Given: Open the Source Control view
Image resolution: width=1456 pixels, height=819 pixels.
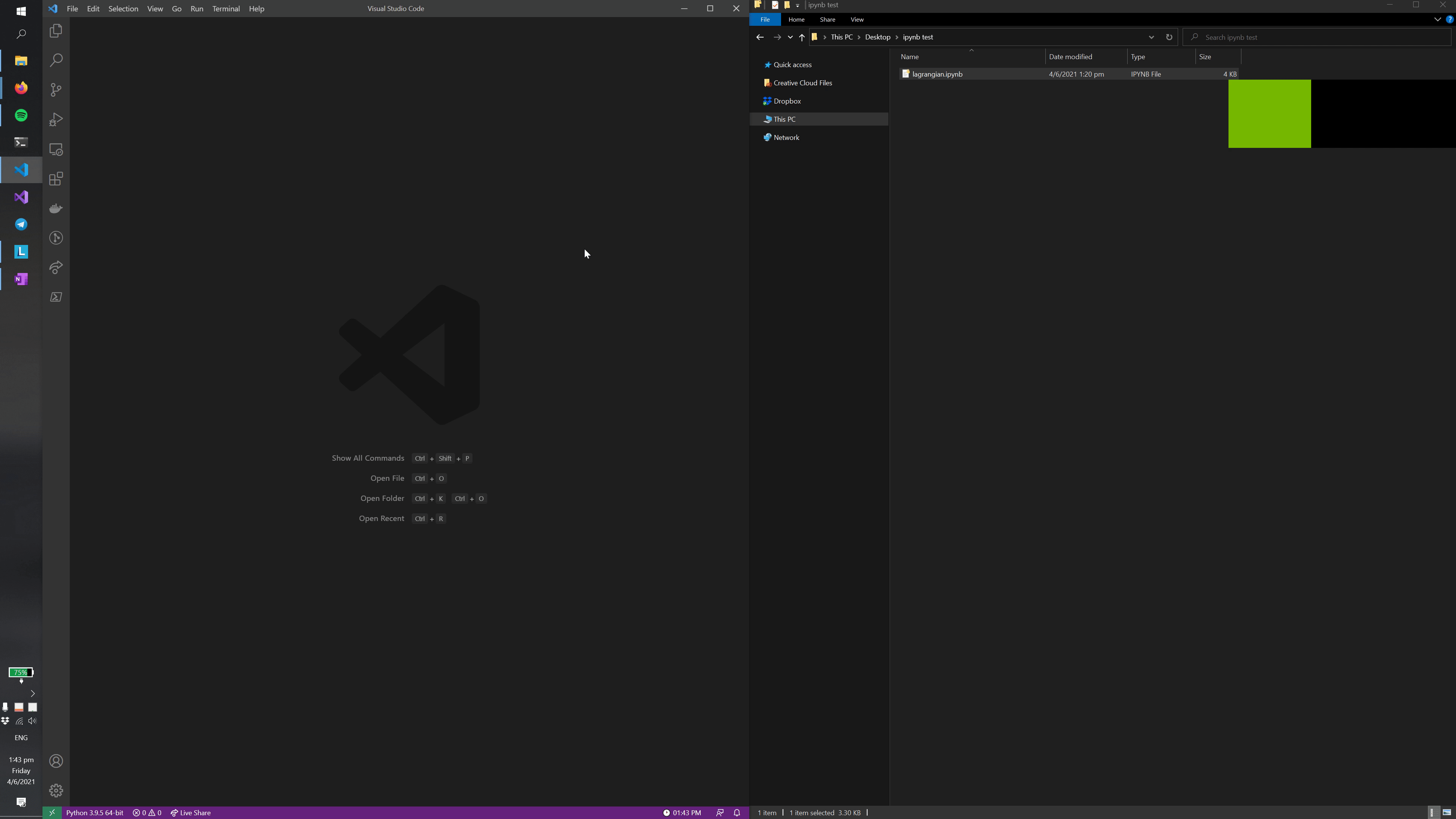Looking at the screenshot, I should pos(56,90).
